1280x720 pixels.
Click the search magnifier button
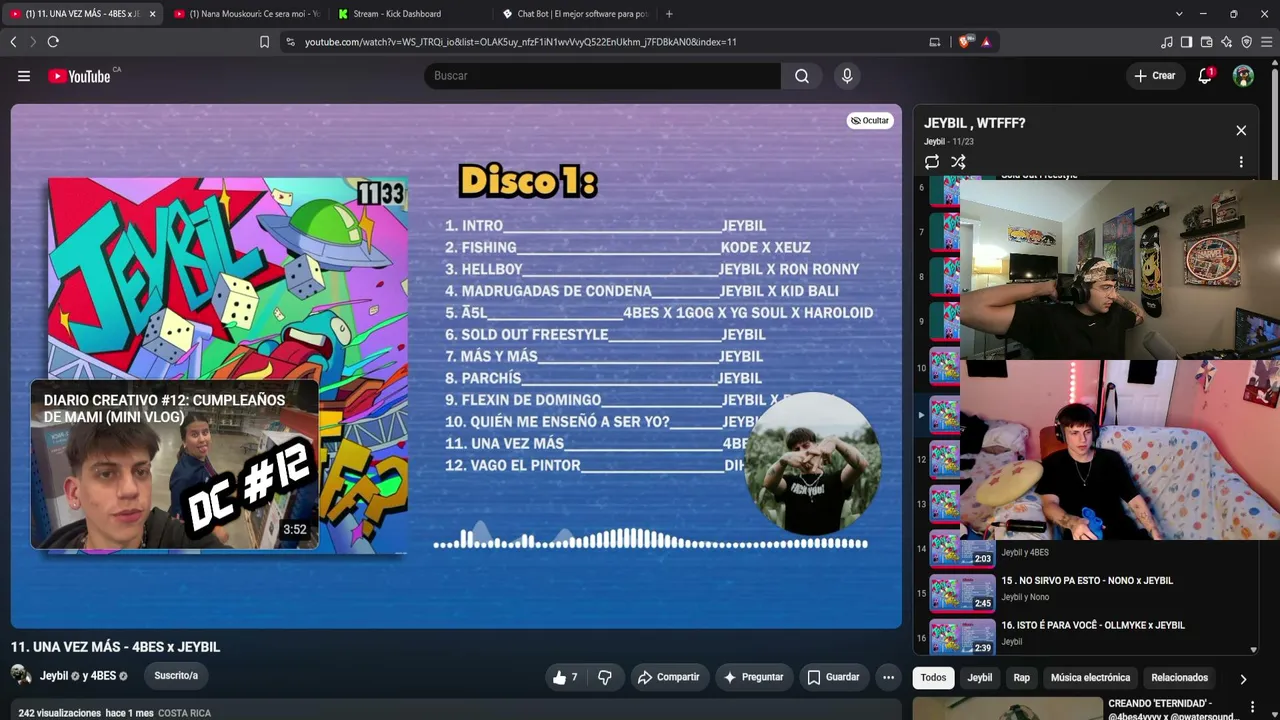point(802,76)
